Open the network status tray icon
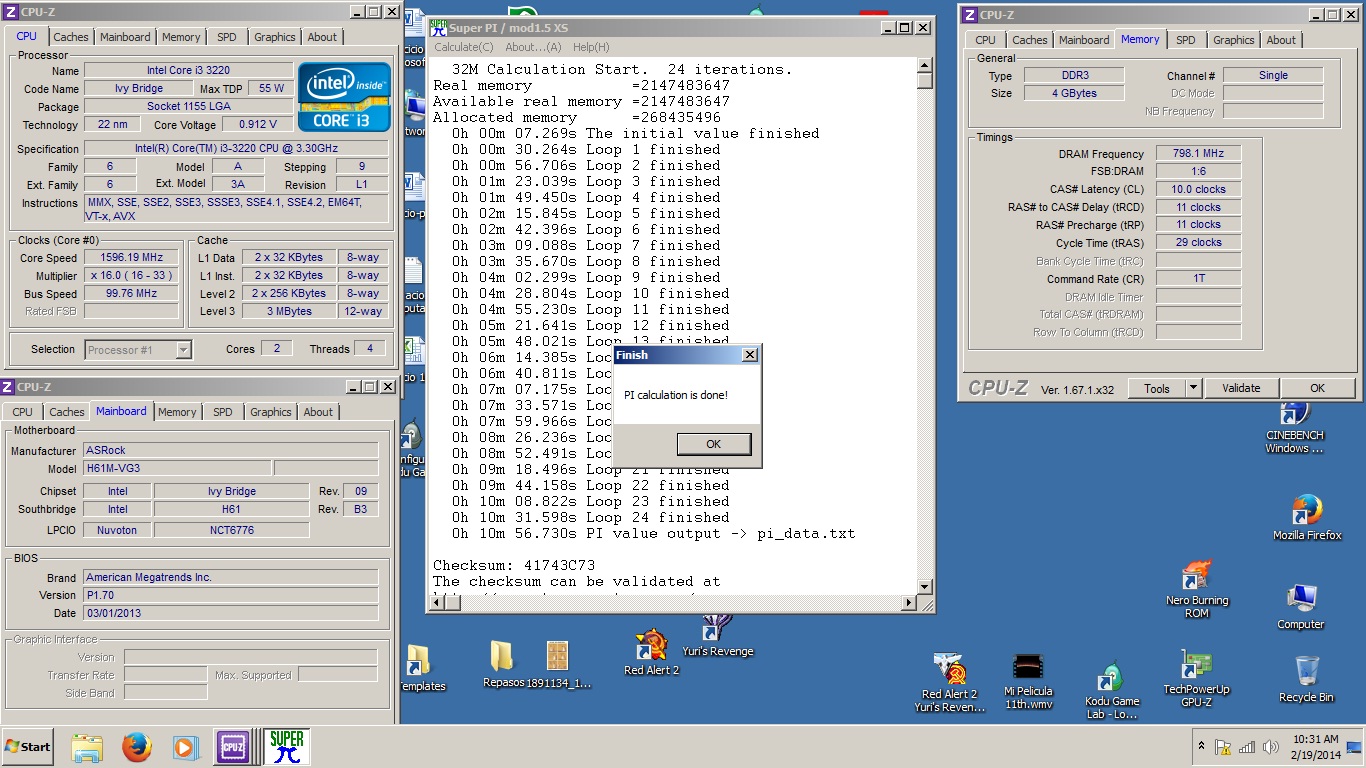This screenshot has width=1366, height=768. tap(1247, 747)
